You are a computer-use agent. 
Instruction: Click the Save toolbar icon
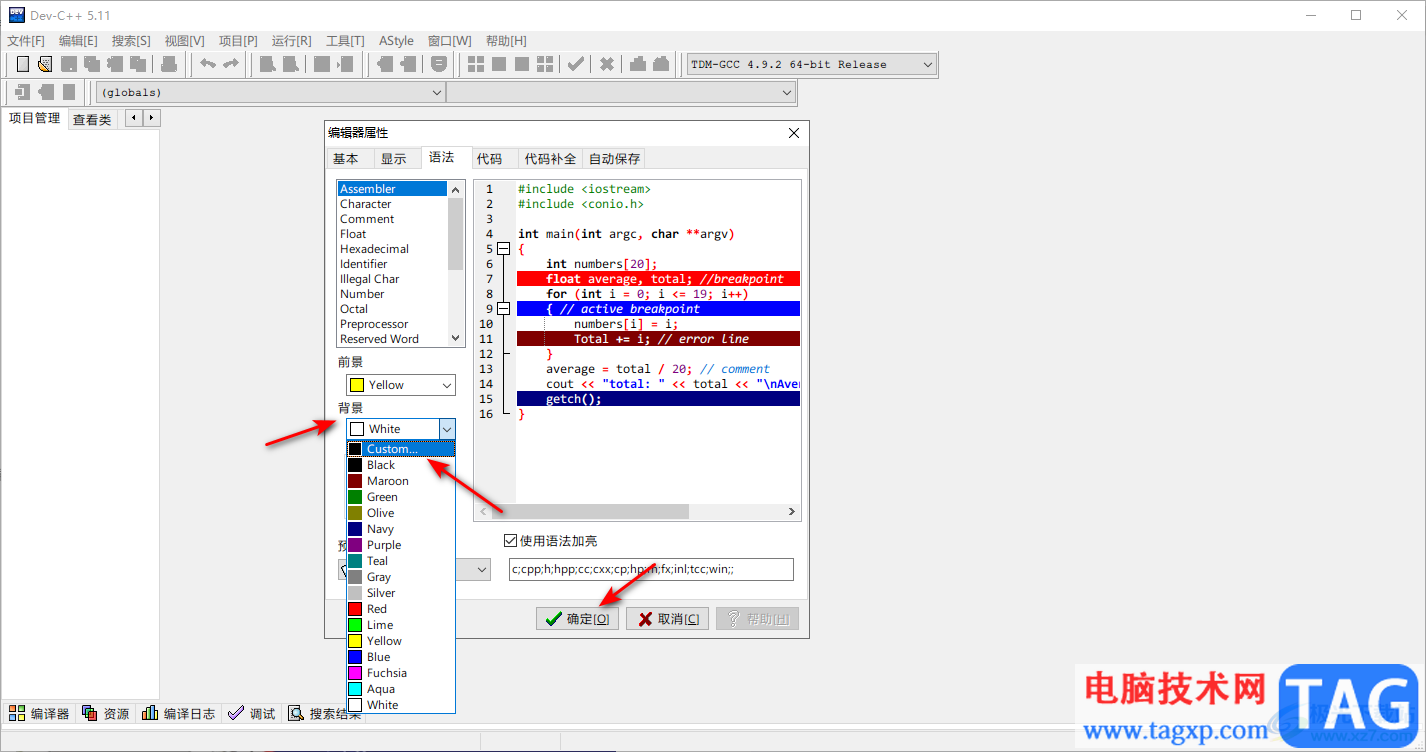click(x=69, y=64)
